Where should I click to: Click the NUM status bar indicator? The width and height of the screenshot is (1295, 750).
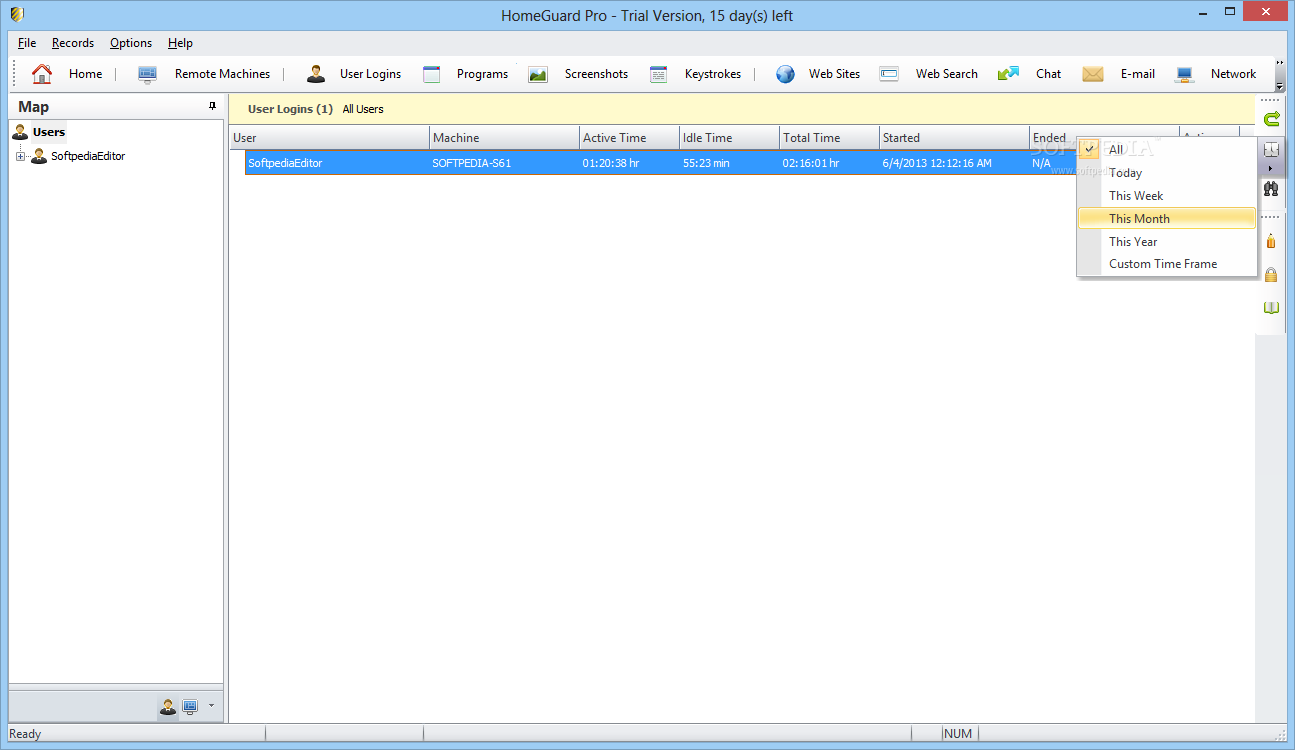(x=958, y=734)
